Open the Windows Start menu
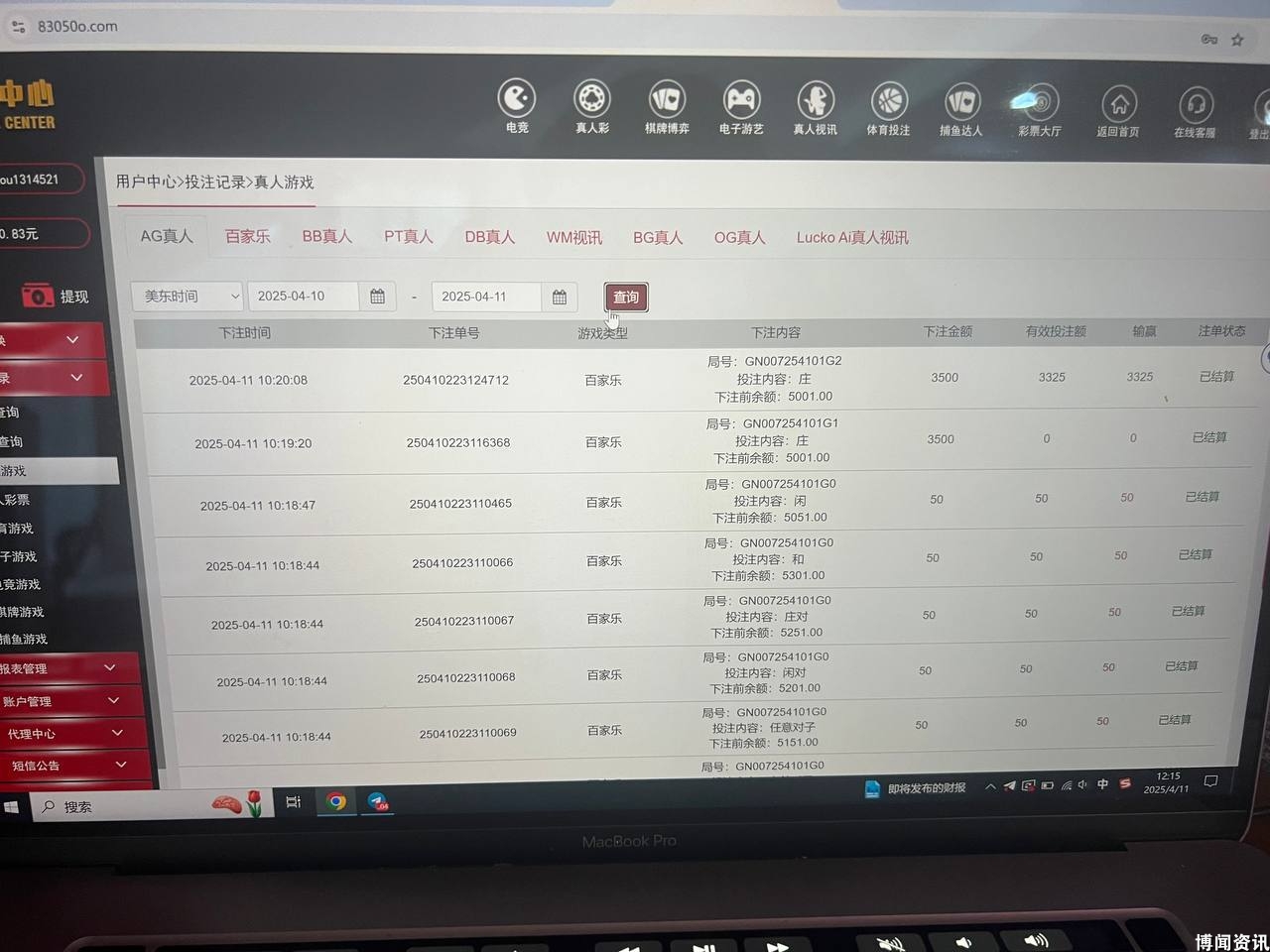The height and width of the screenshot is (952, 1270). pos(11,806)
